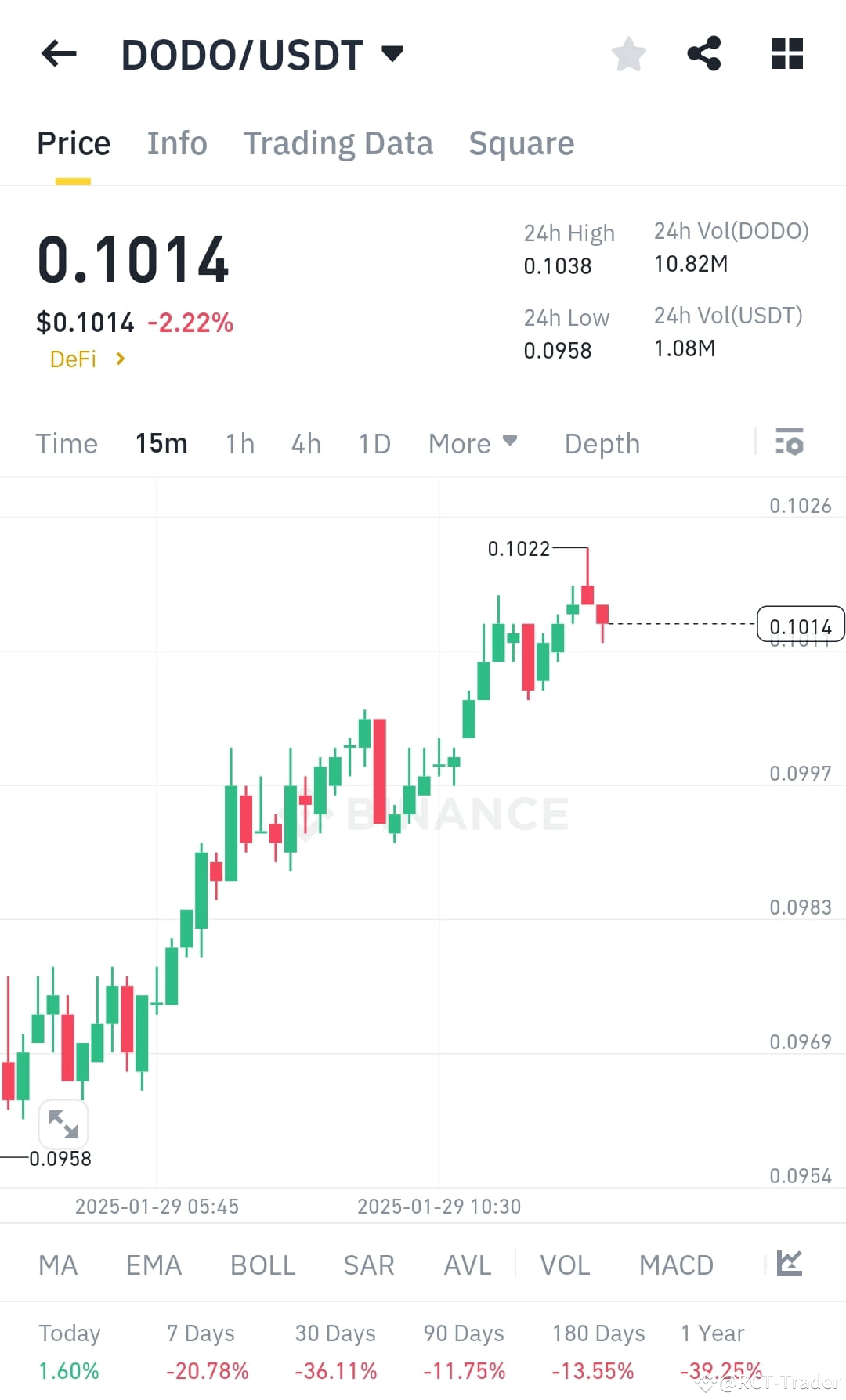Screen dimensions: 846x1400
Task: Switch to the Trading Data tab
Action: [x=338, y=143]
